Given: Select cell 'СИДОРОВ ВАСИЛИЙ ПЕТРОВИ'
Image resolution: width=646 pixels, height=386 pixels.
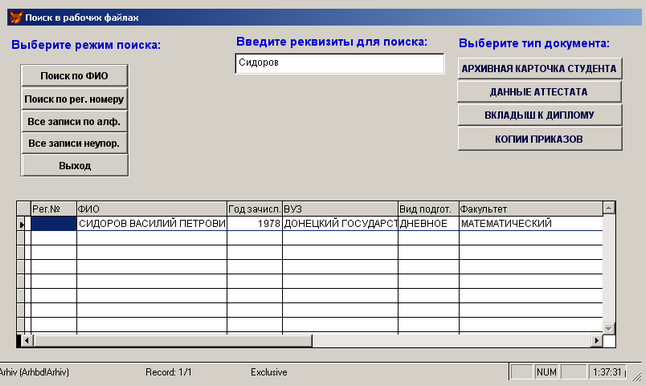Looking at the screenshot, I should tap(152, 223).
